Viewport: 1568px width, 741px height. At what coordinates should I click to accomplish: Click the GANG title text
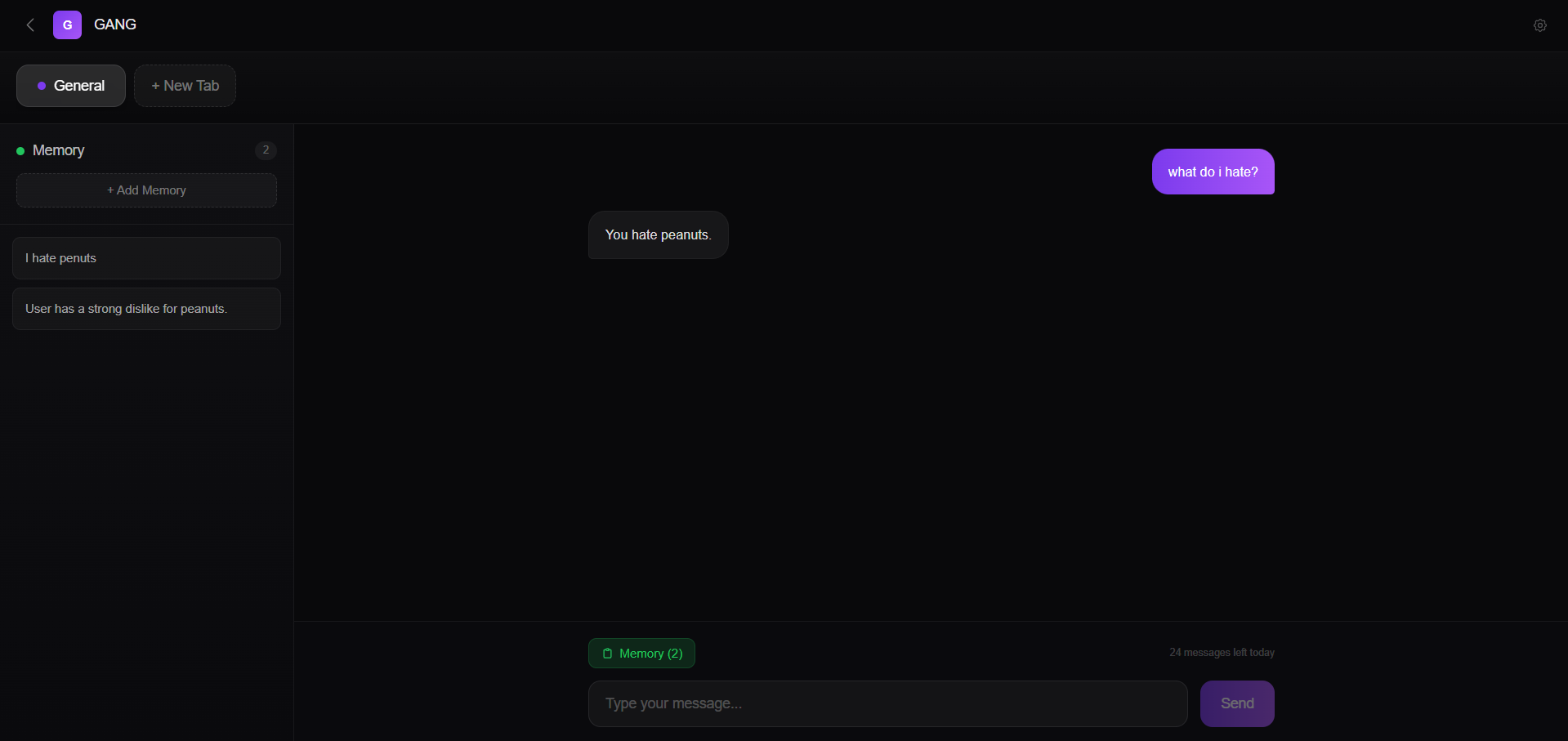pos(115,25)
